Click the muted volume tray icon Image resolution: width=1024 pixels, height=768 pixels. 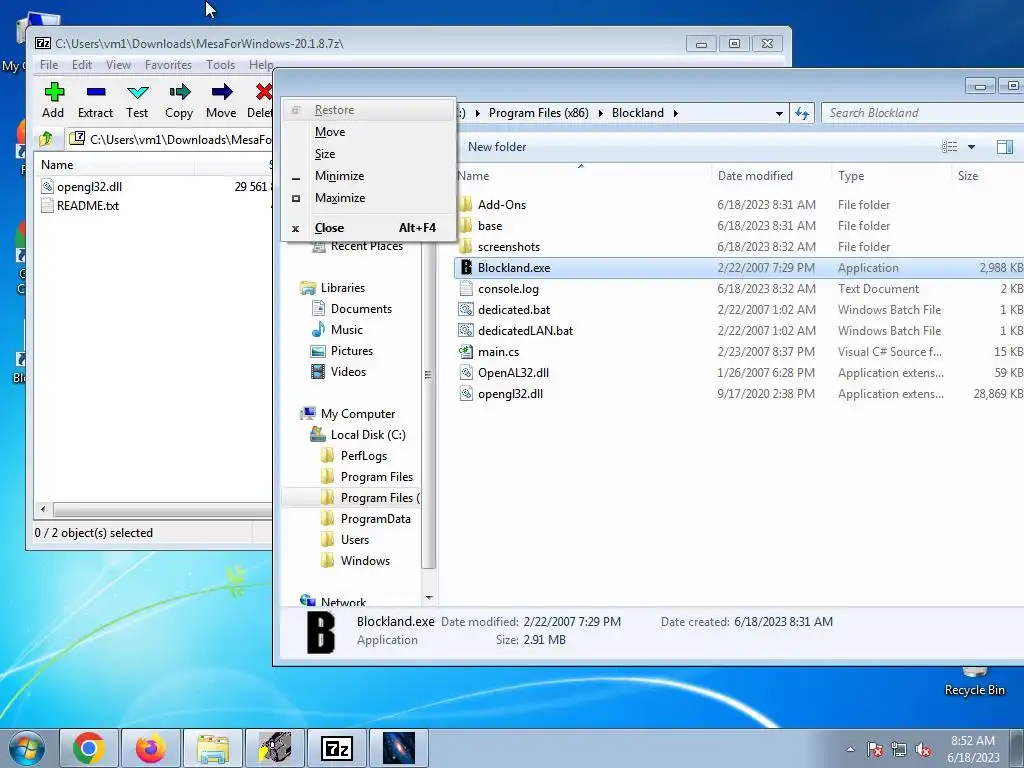923,750
